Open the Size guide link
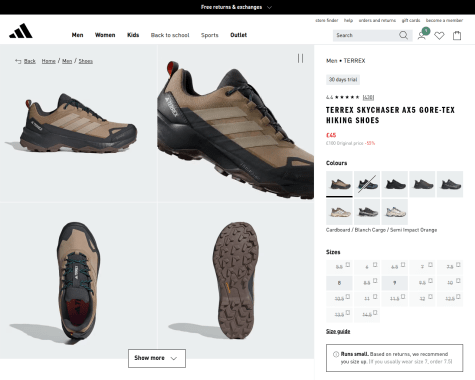The height and width of the screenshot is (380, 475). 338,331
